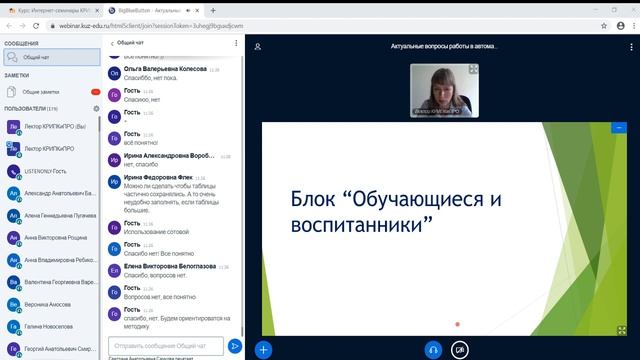The image size is (640, 360).
Task: Click the red notes notification badge
Action: 96,92
